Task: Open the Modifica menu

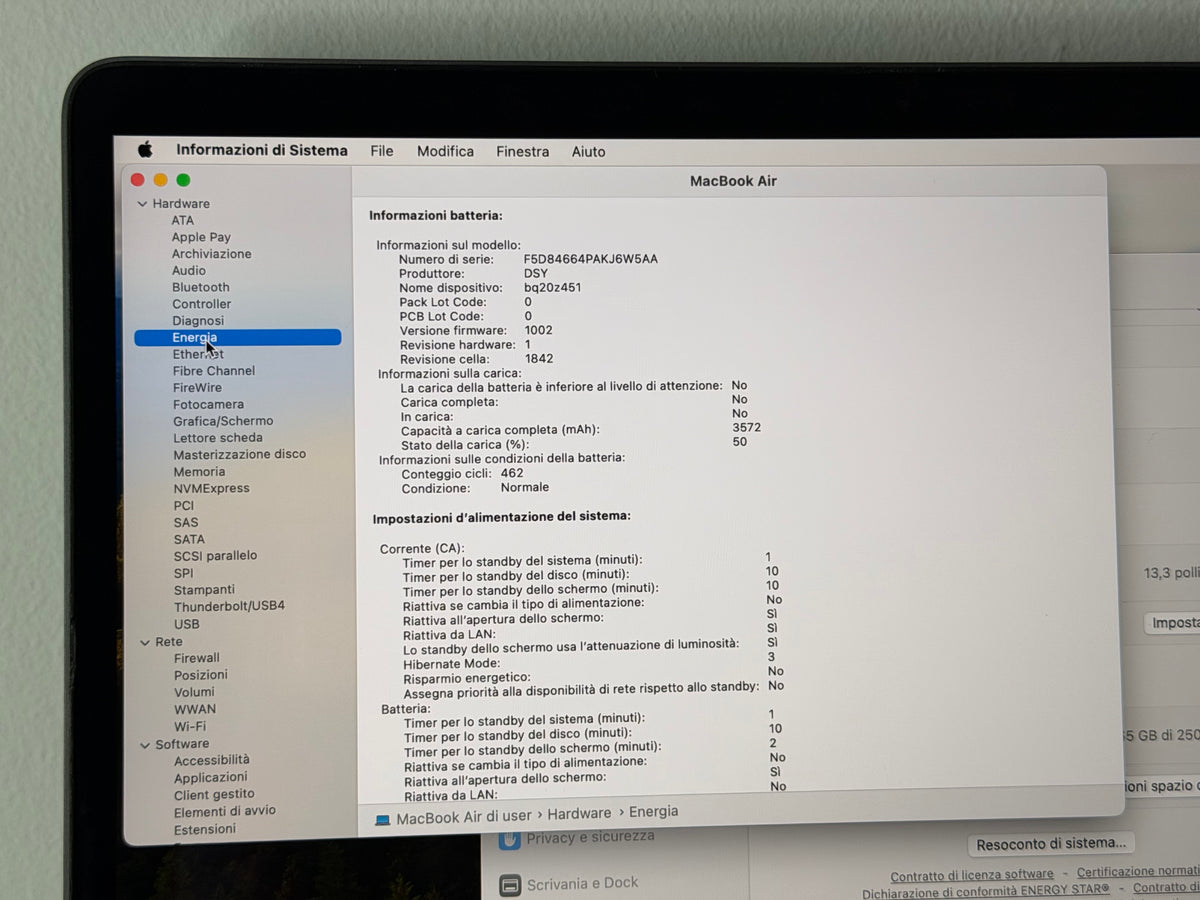Action: tap(445, 151)
